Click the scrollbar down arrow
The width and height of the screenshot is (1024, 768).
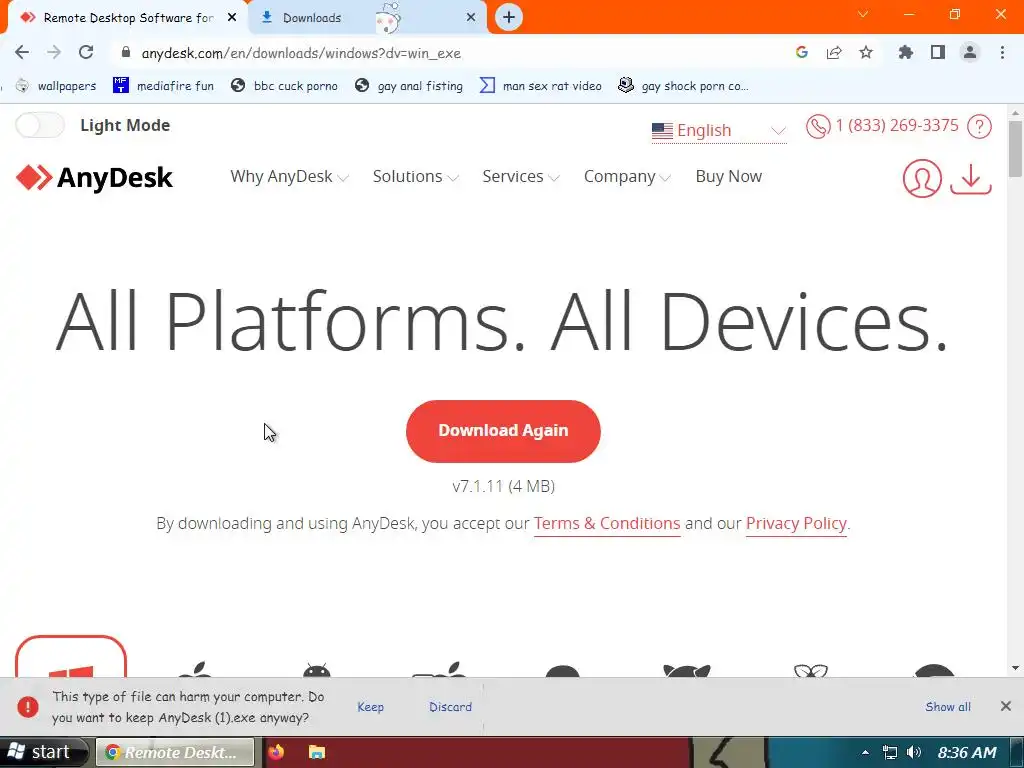[x=1015, y=668]
